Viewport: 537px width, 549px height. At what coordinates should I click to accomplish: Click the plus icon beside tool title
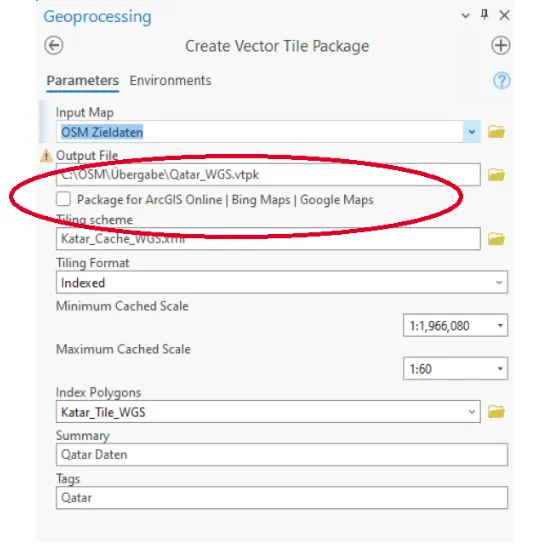500,46
